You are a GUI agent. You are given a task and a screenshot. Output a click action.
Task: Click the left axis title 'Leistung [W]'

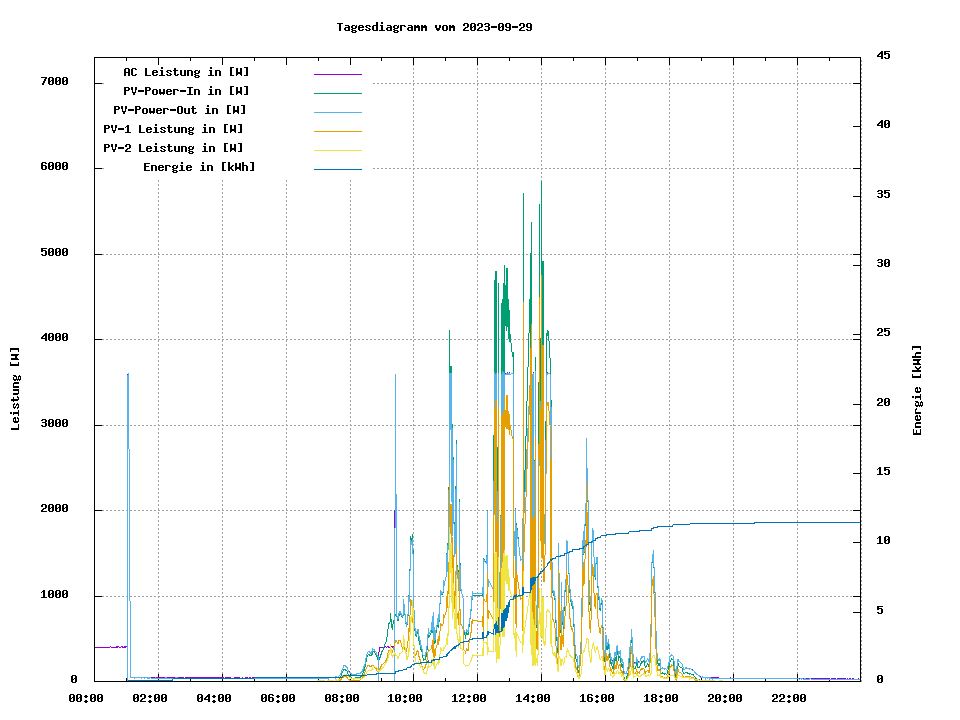point(16,388)
